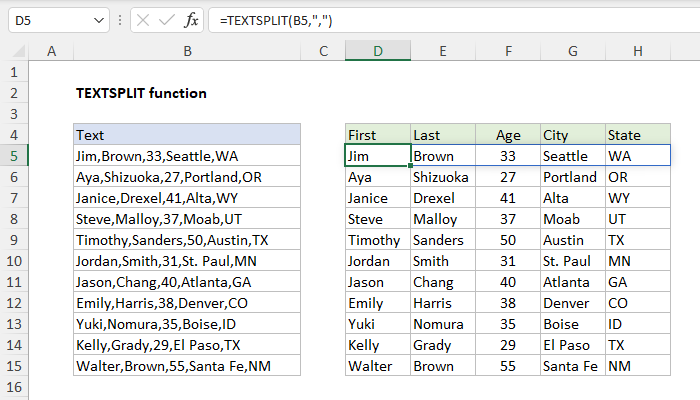Select cell 'Yuki,Nomura,35,Boise,ID'
The image size is (700, 400).
pos(187,324)
